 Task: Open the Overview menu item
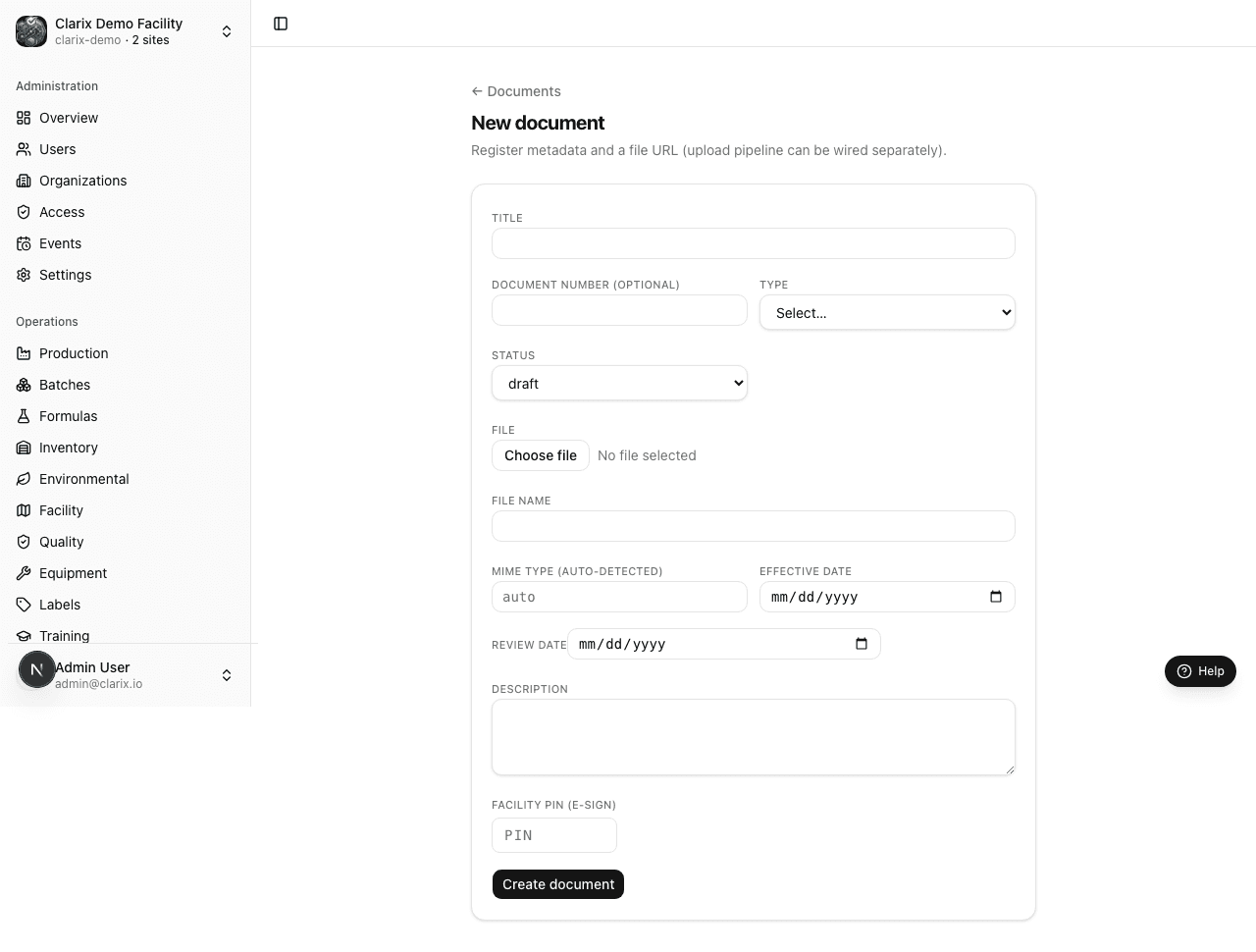tap(126, 118)
